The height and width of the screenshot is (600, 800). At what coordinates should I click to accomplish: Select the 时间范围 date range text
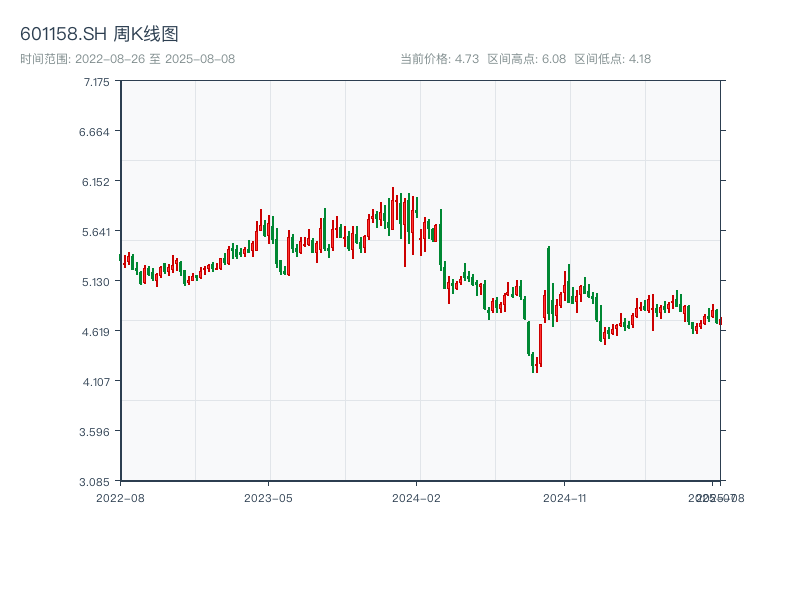(x=127, y=59)
